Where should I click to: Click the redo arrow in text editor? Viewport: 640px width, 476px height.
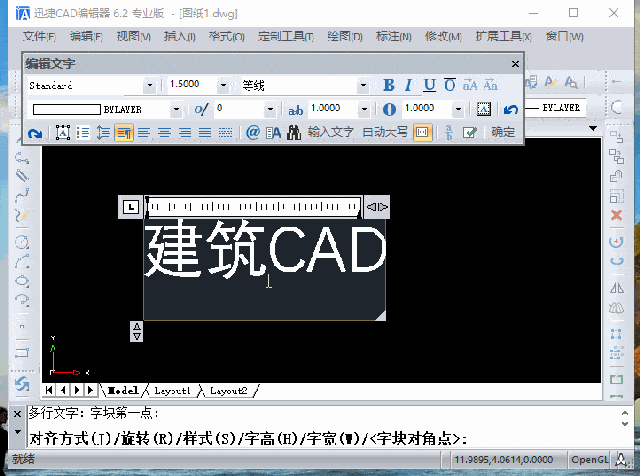coord(35,133)
